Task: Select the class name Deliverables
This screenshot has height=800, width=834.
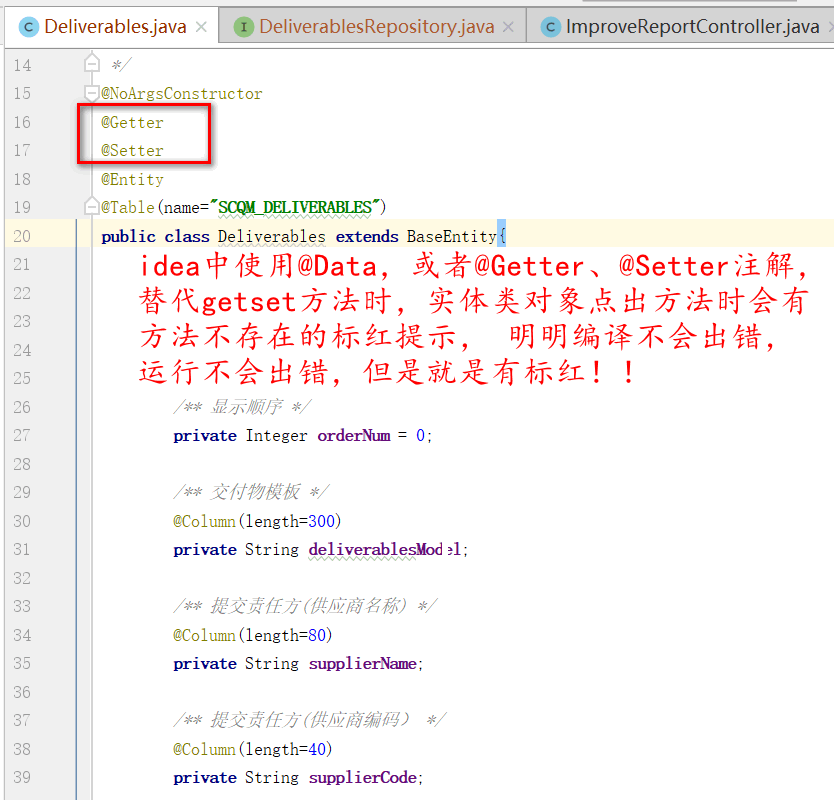Action: [272, 236]
